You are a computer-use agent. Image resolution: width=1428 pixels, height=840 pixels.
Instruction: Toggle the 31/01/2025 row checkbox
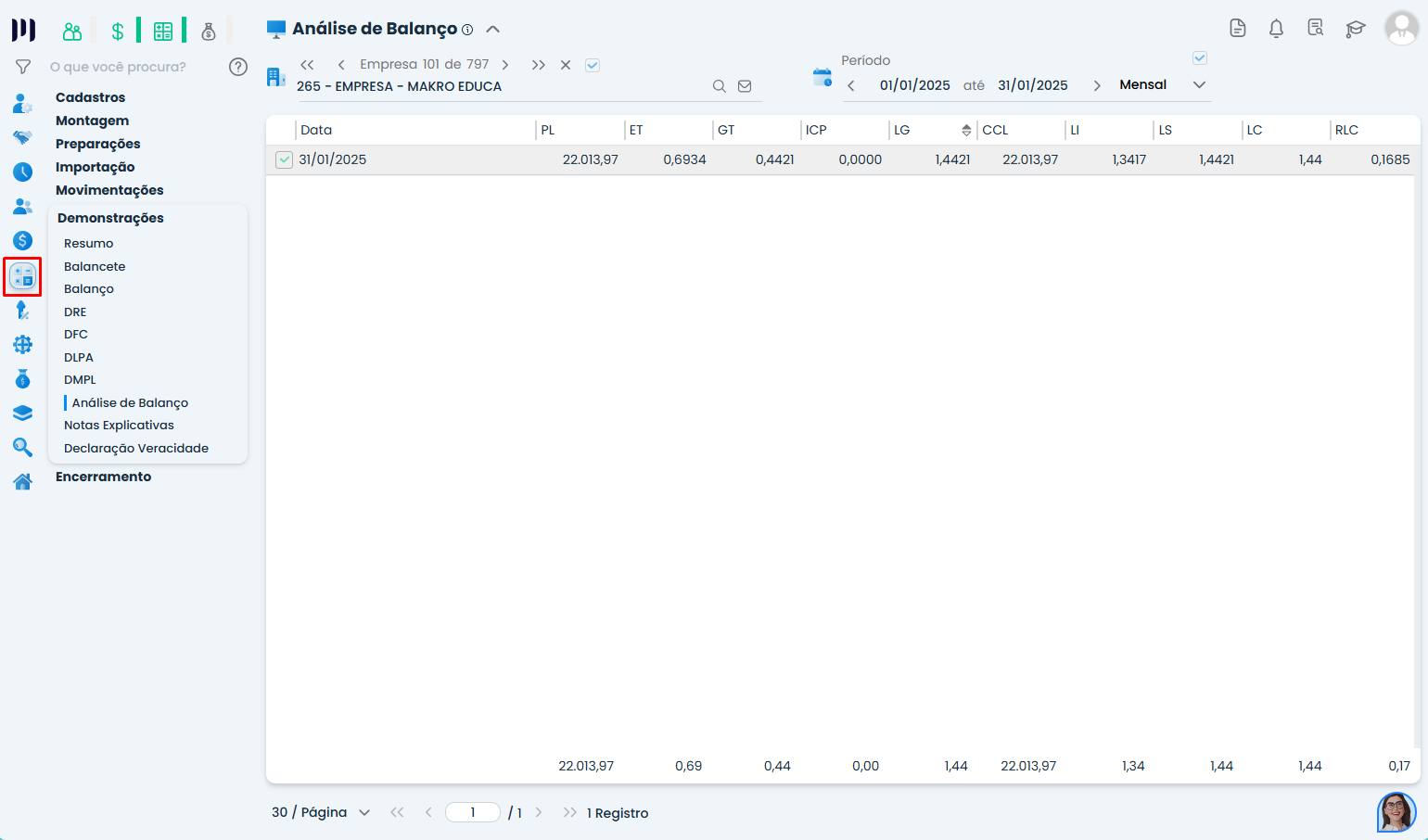(285, 160)
